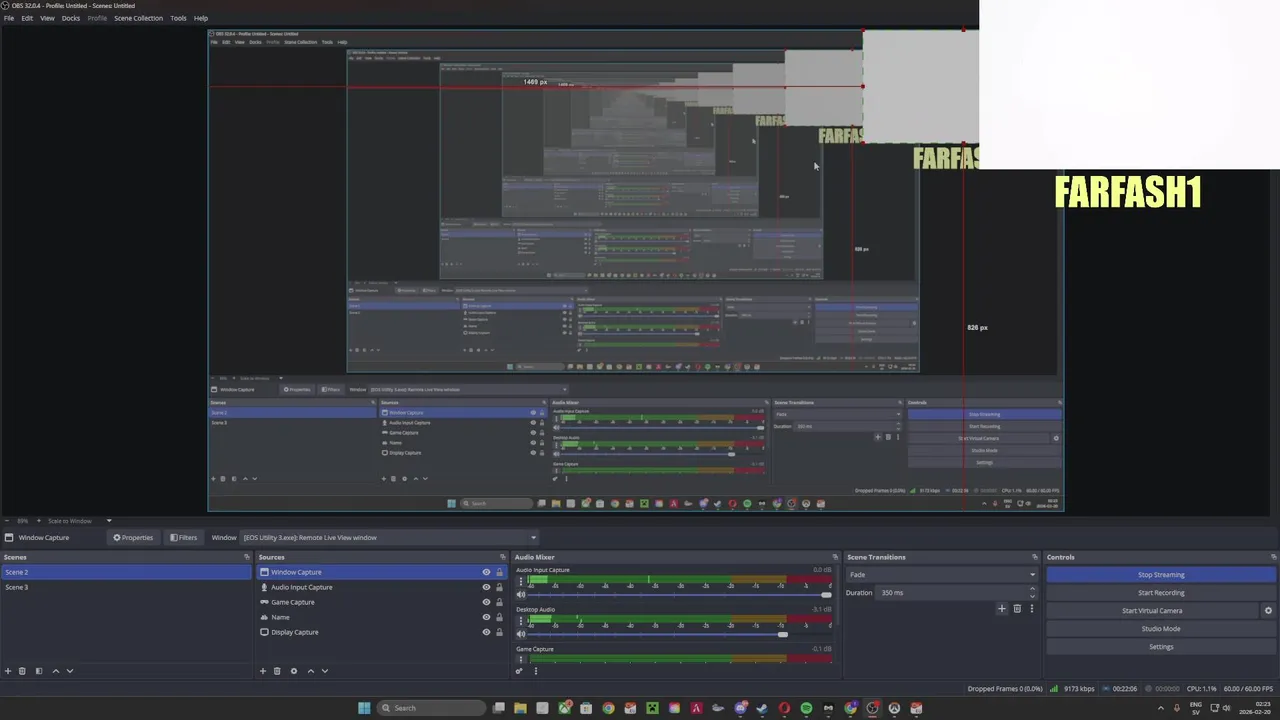This screenshot has height=720, width=1280.
Task: Enable Studio Mode
Action: [1161, 629]
